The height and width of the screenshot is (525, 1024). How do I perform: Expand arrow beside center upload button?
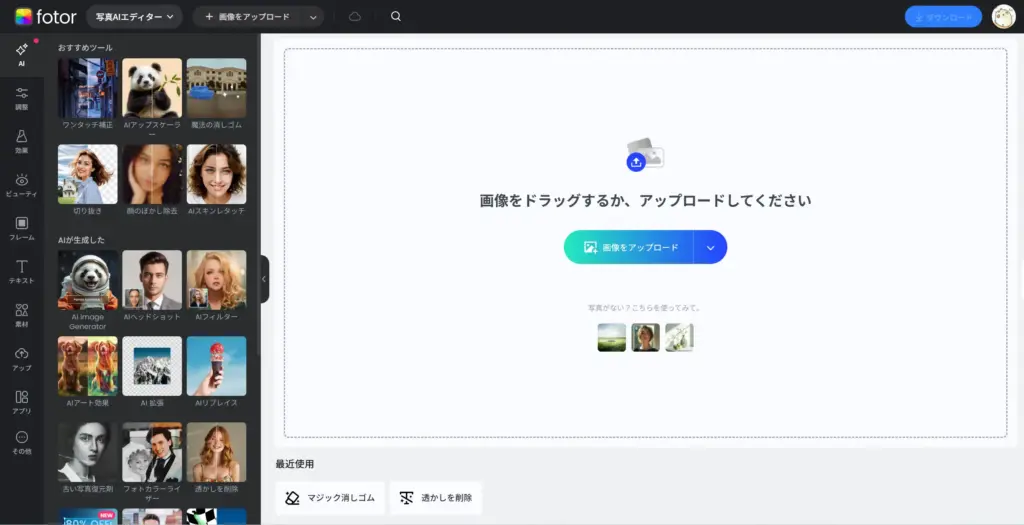pyautogui.click(x=711, y=247)
